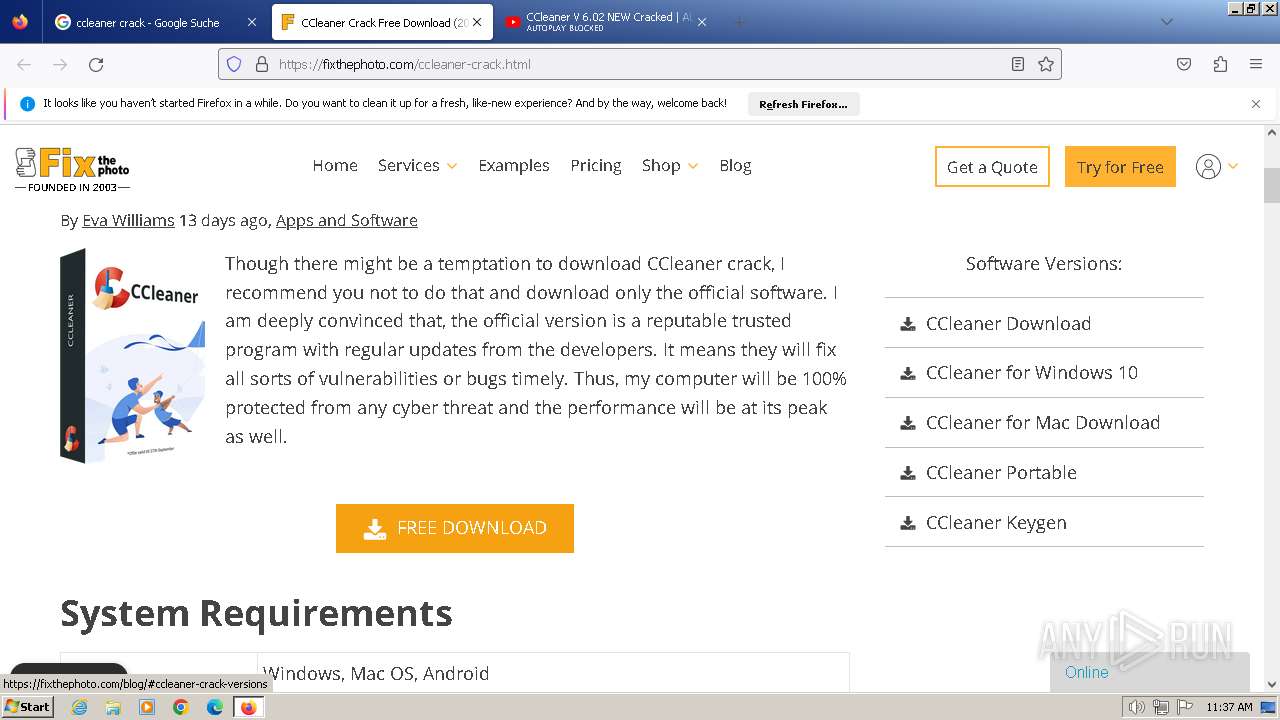This screenshot has width=1280, height=720.
Task: Click the network tray icon
Action: tap(1160, 707)
